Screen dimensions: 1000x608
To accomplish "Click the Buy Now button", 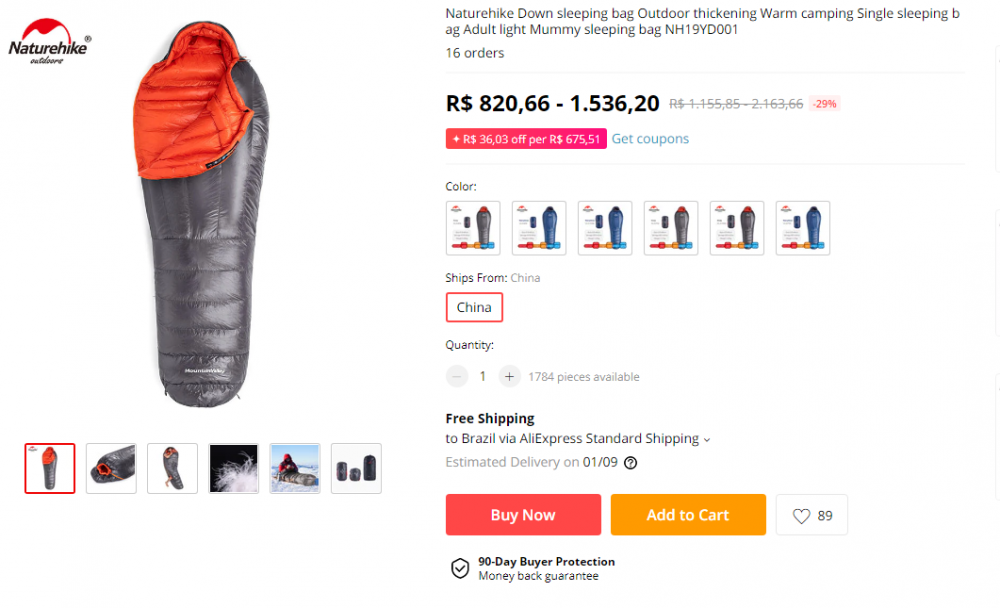I will (523, 515).
